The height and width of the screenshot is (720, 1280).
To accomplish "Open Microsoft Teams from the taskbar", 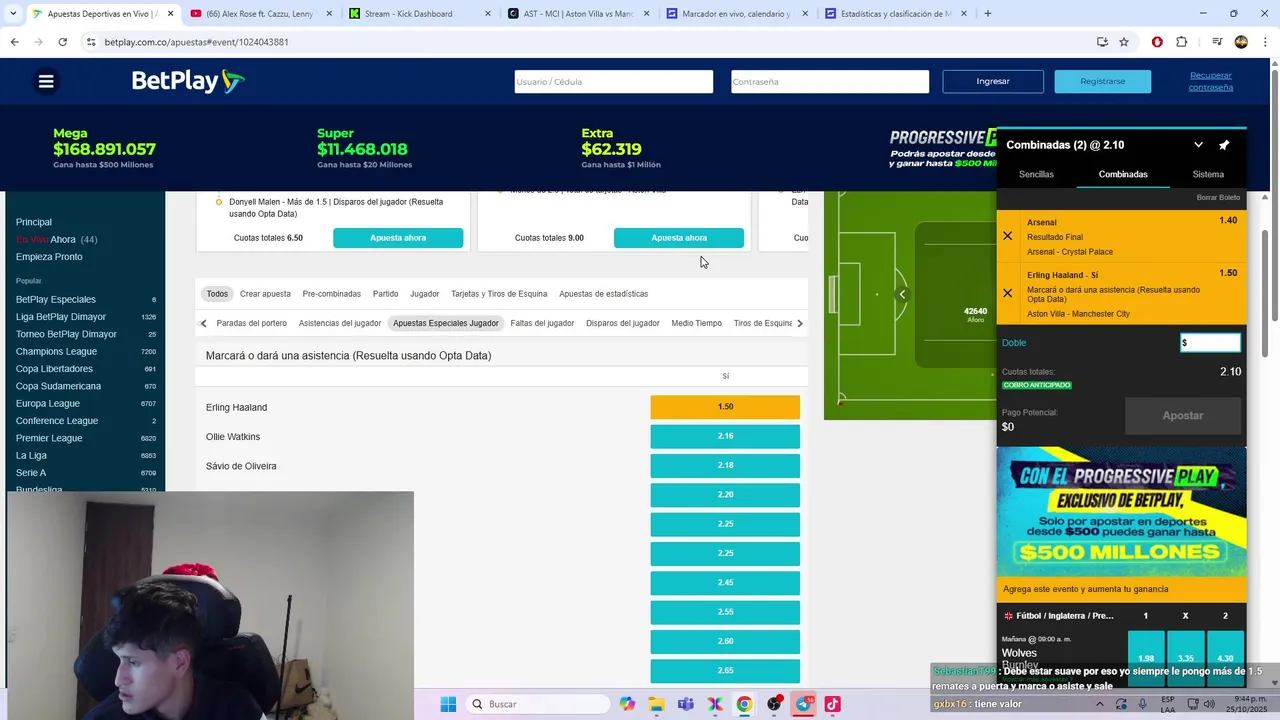I will click(x=685, y=704).
